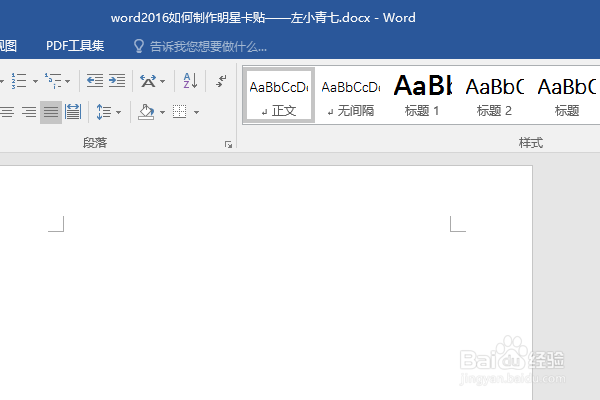600x400 pixels.
Task: Expand borders dropdown arrow
Action: pos(196,112)
